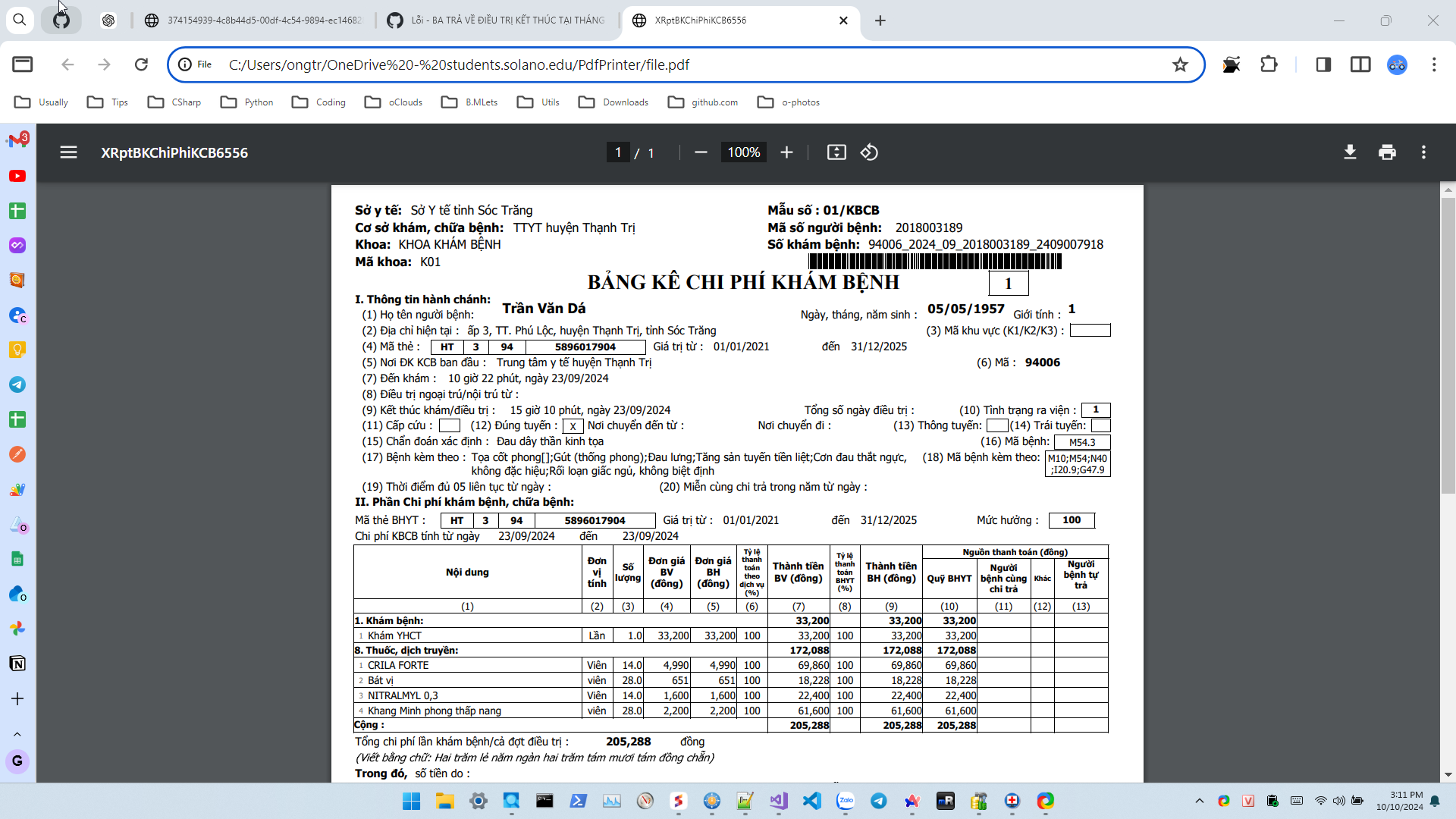This screenshot has width=1456, height=819.
Task: Reload the current page
Action: pos(141,64)
